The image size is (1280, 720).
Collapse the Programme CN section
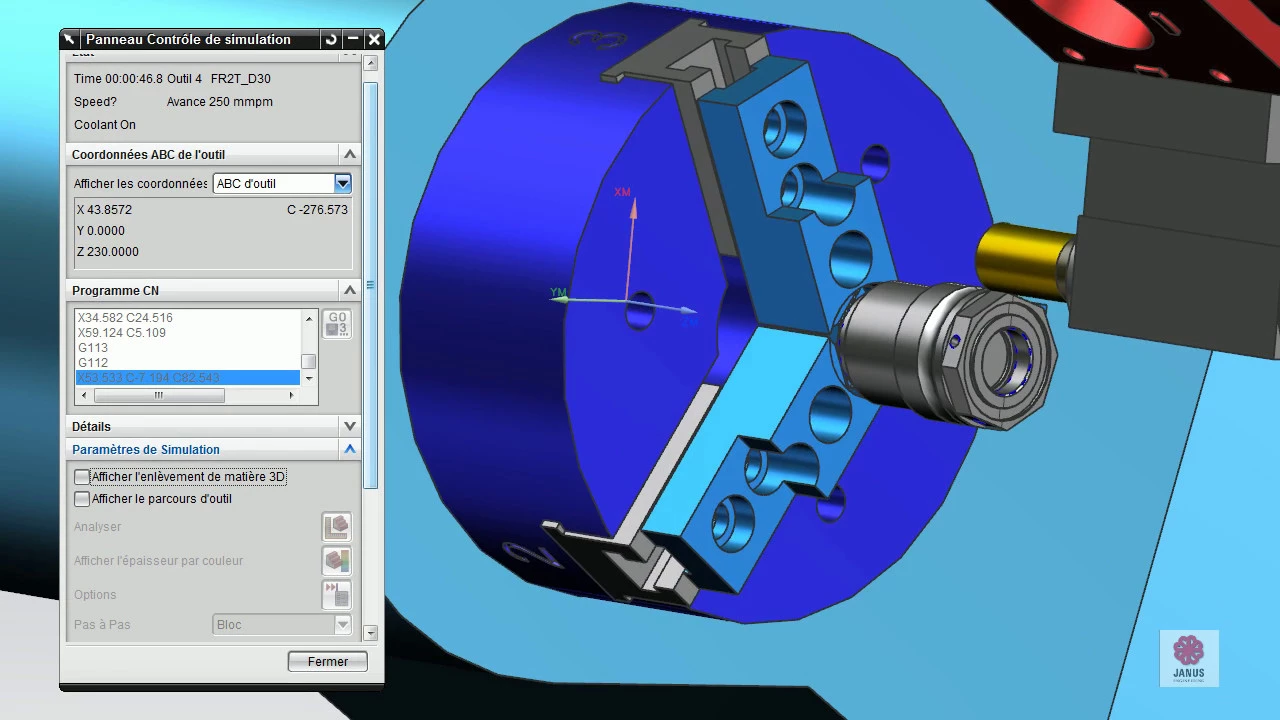point(350,290)
